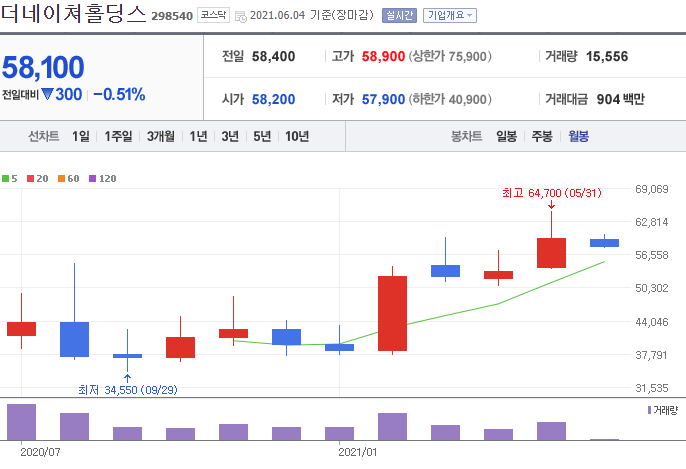Open the 기업개요 dropdown

point(450,16)
